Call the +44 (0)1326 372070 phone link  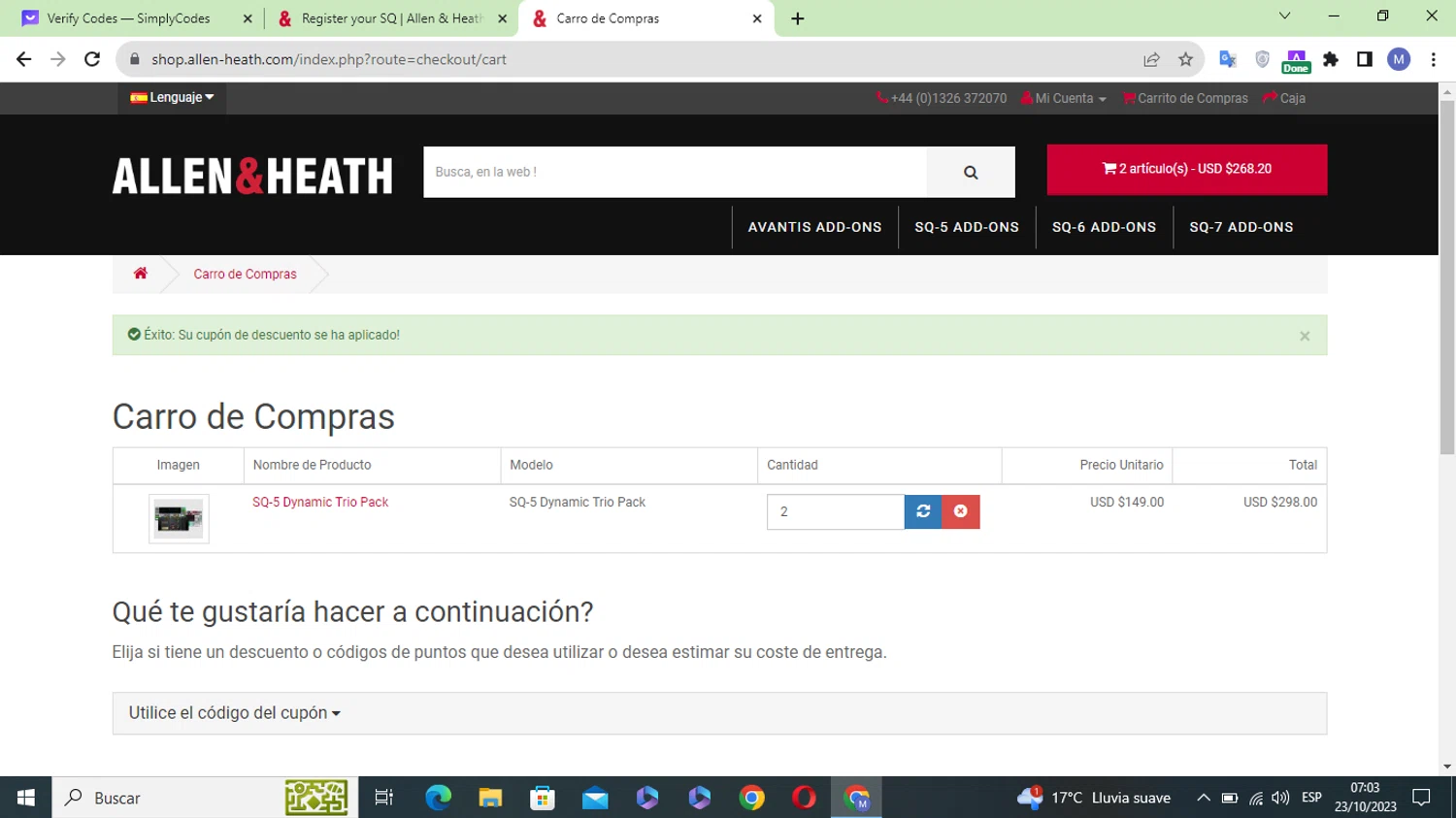click(942, 98)
